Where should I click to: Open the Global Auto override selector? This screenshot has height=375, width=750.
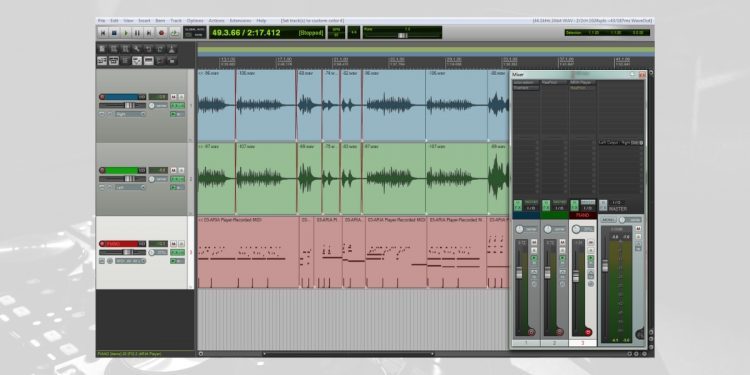195,33
